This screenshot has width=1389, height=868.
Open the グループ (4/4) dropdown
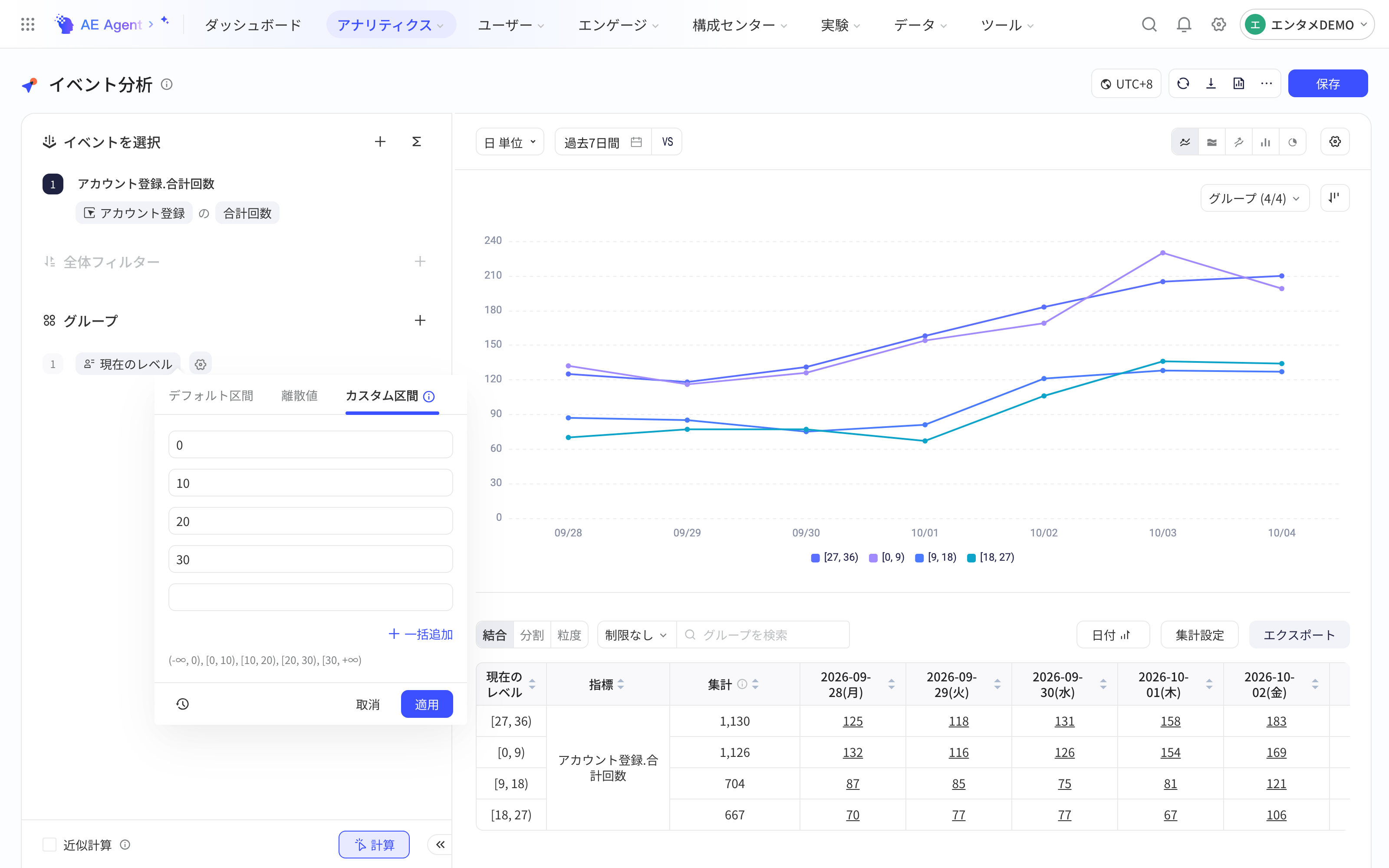pyautogui.click(x=1255, y=199)
